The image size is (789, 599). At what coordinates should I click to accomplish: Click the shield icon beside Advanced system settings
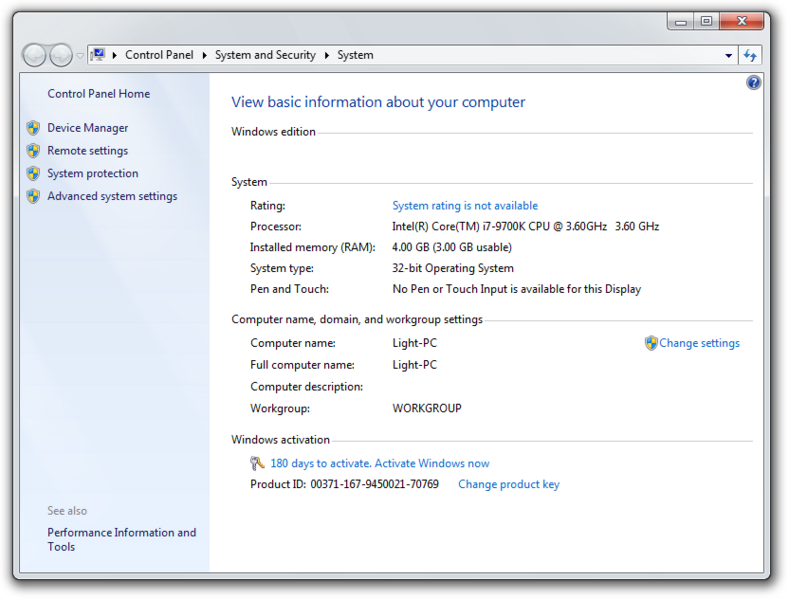[33, 197]
